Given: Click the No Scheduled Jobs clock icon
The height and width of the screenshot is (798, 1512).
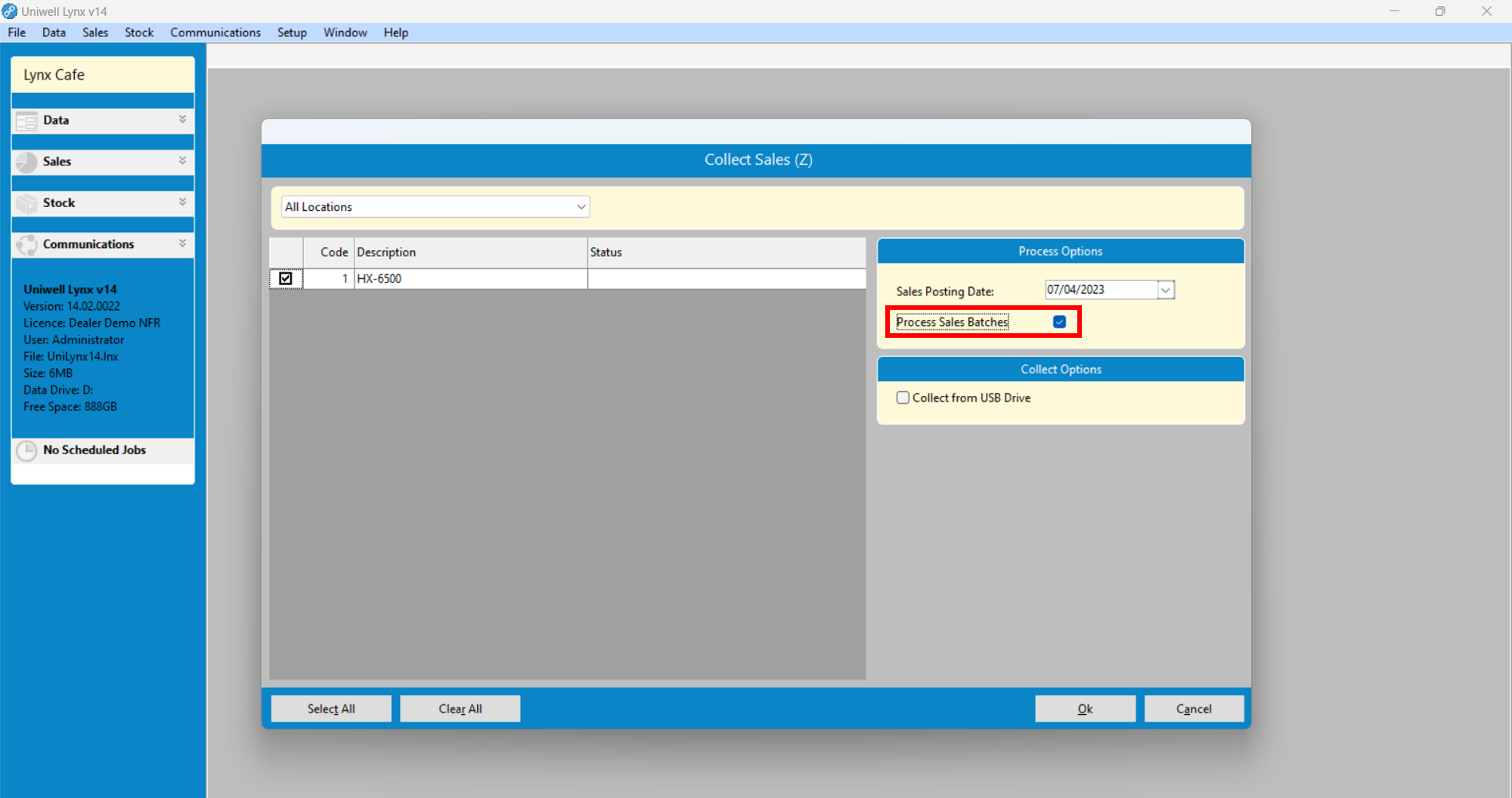Looking at the screenshot, I should [26, 450].
